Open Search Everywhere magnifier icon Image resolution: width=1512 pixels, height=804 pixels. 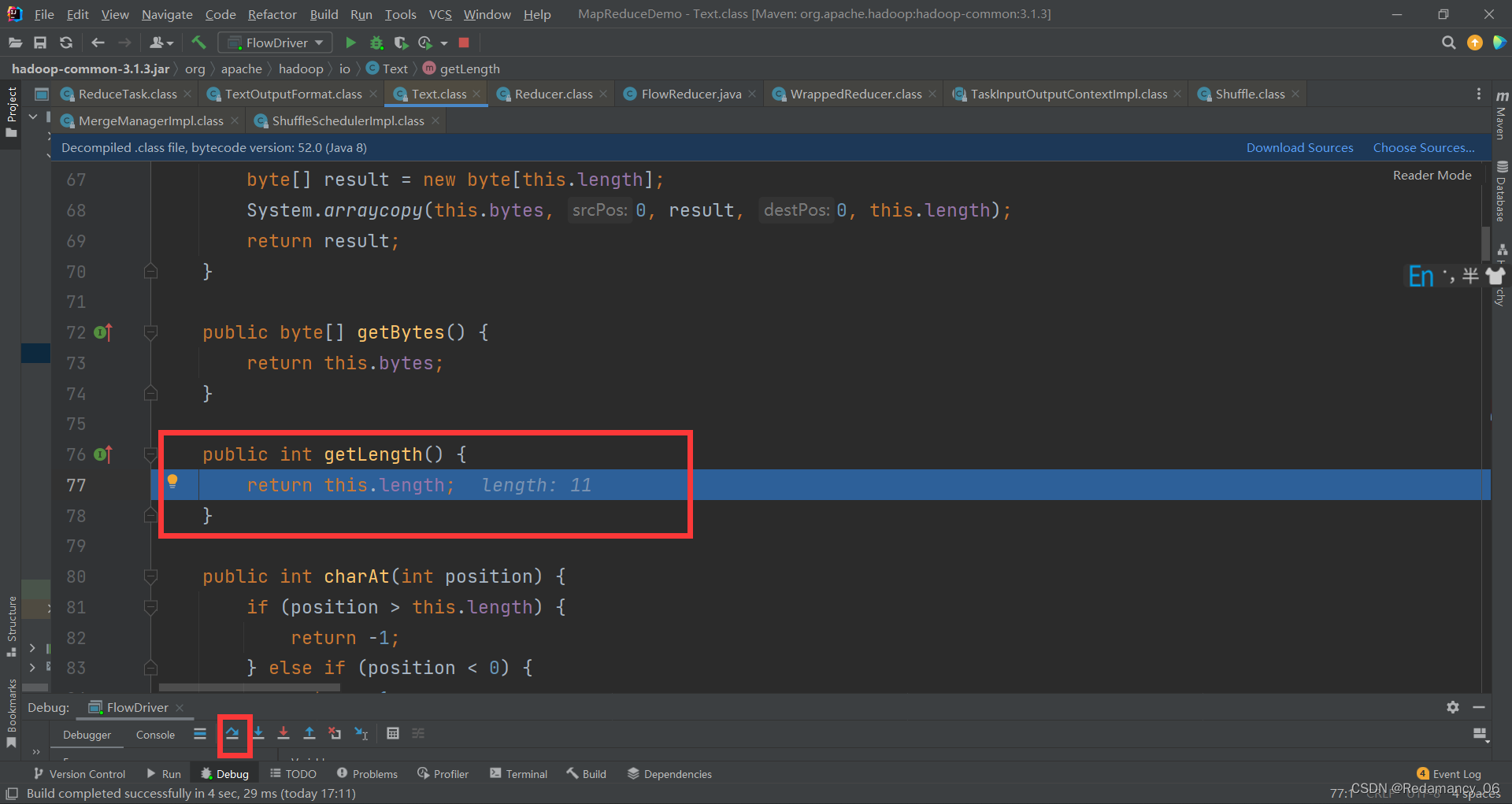(1448, 43)
